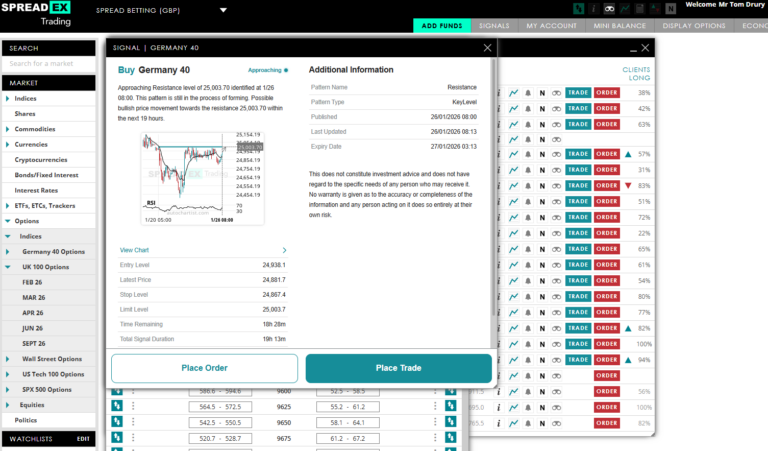This screenshot has height=451, width=768.
Task: Expand the Commodities market category
Action: 7,129
